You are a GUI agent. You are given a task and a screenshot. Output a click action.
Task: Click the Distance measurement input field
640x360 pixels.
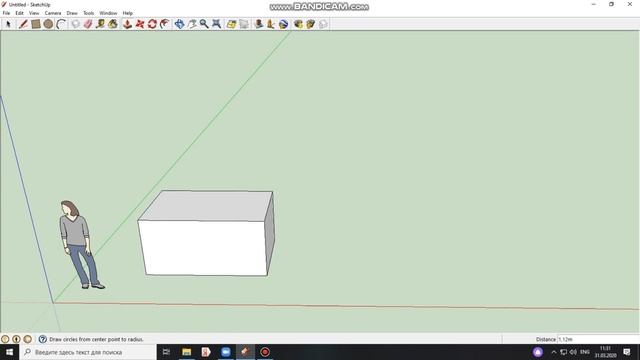click(x=598, y=339)
